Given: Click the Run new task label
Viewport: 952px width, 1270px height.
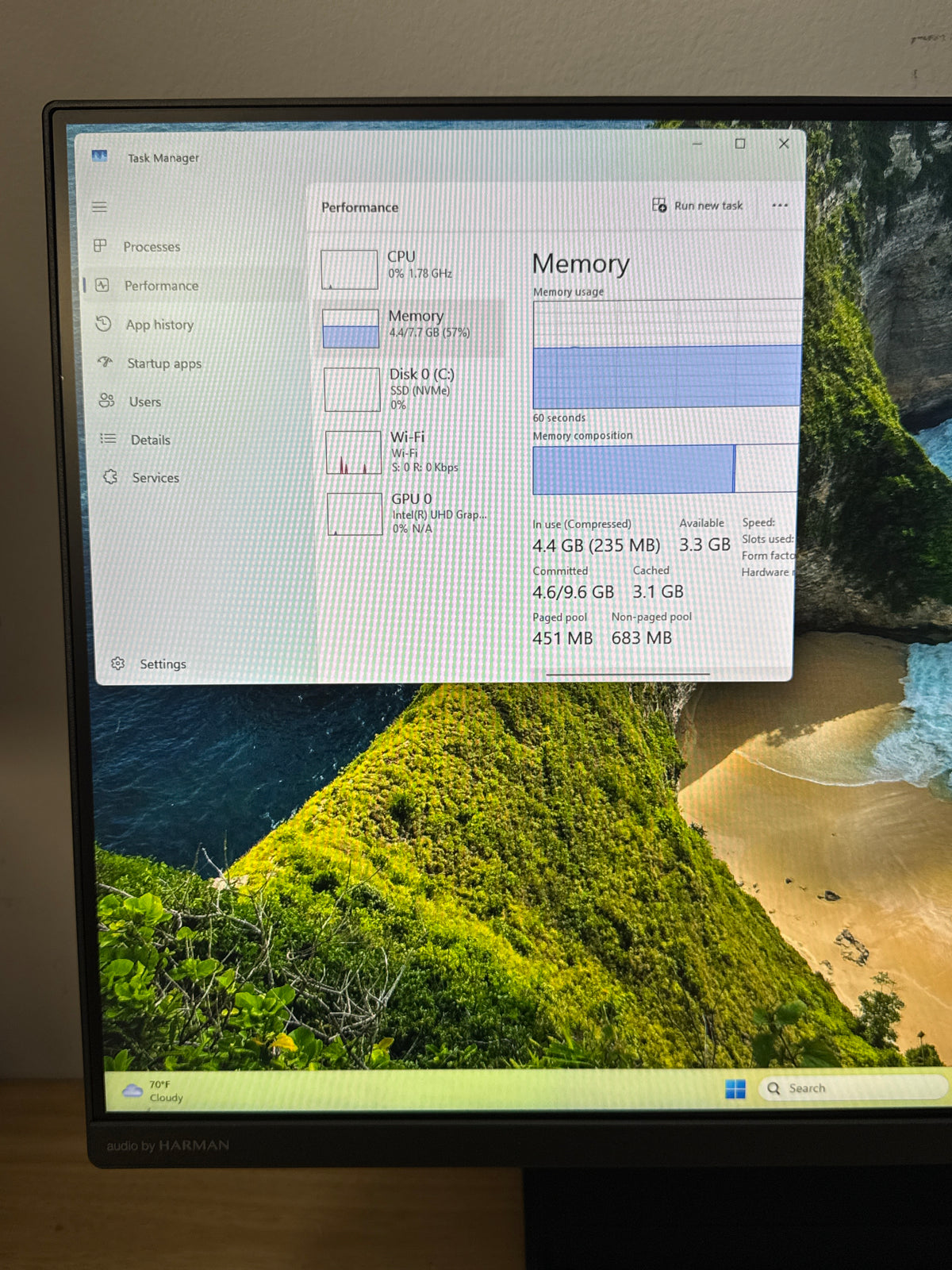Looking at the screenshot, I should coord(708,206).
